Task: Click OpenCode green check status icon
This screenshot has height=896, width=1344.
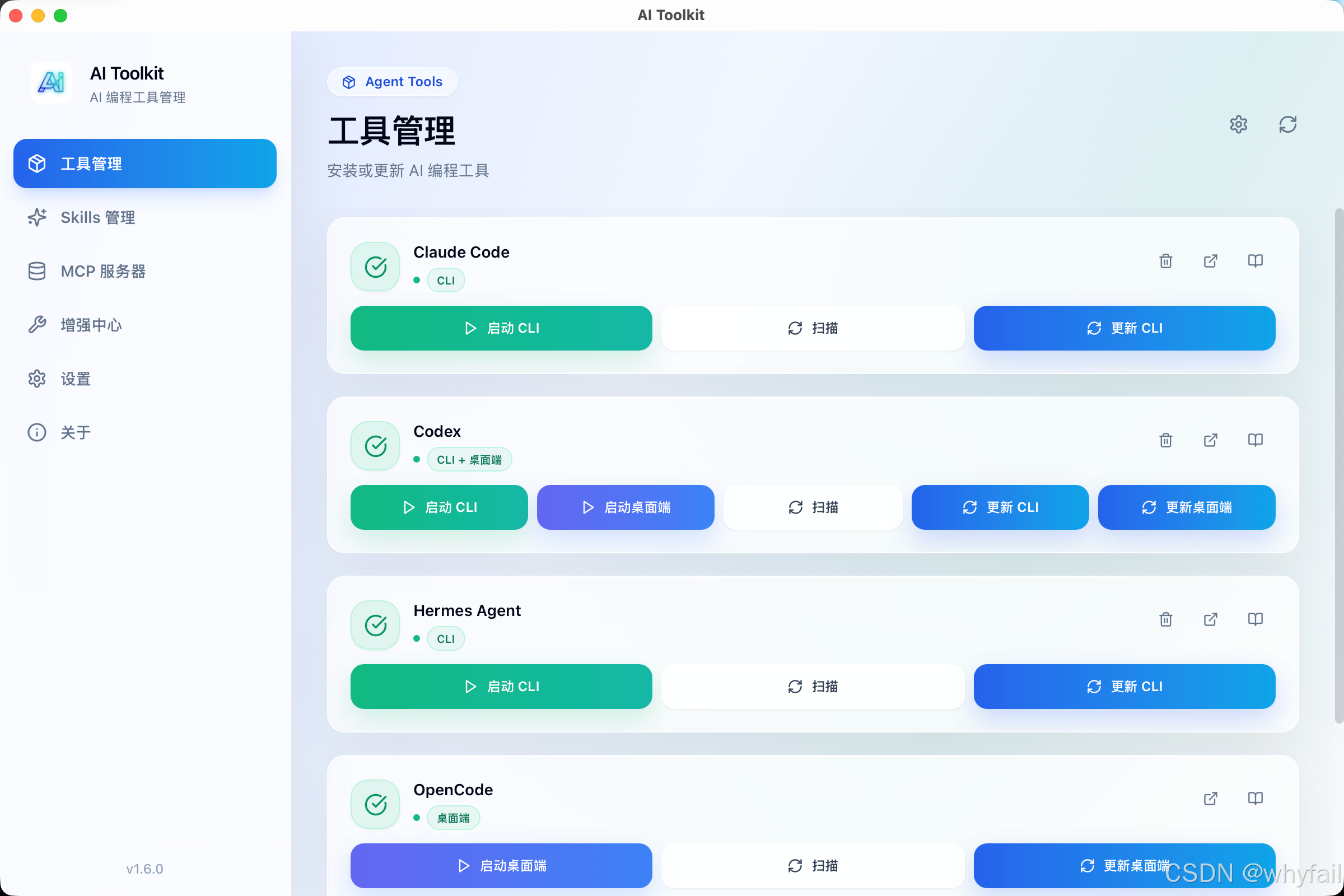Action: [x=375, y=804]
